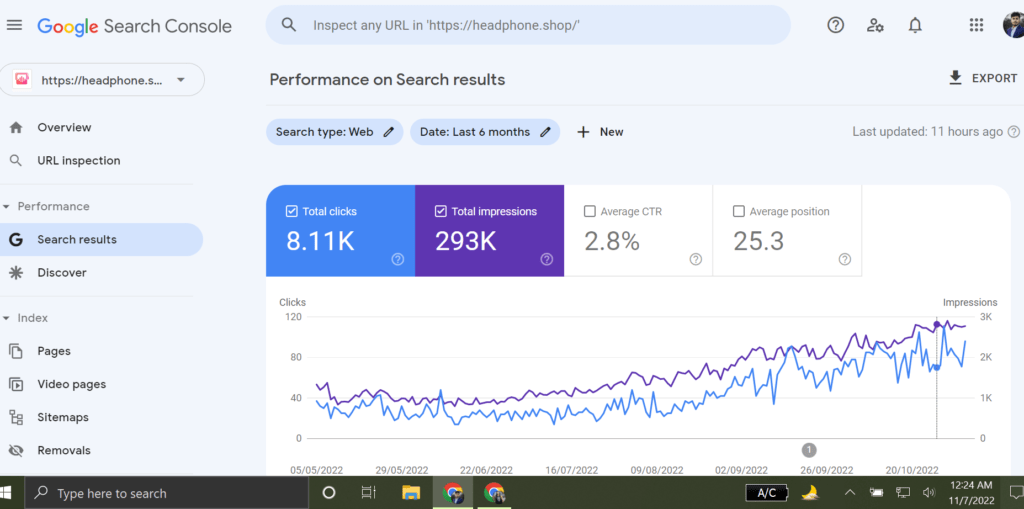The image size is (1024, 509).
Task: Click the plus icon for new filter
Action: coord(583,132)
